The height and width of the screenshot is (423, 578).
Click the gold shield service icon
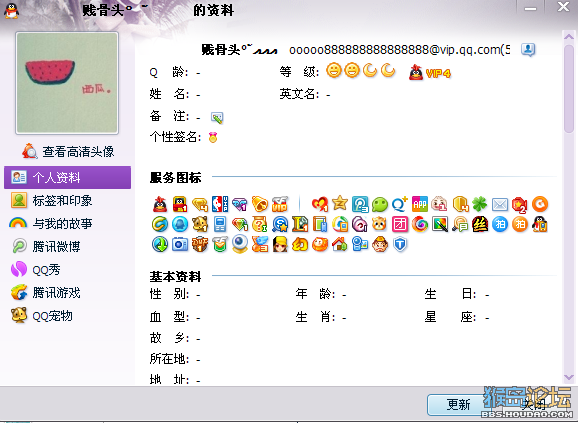click(460, 204)
